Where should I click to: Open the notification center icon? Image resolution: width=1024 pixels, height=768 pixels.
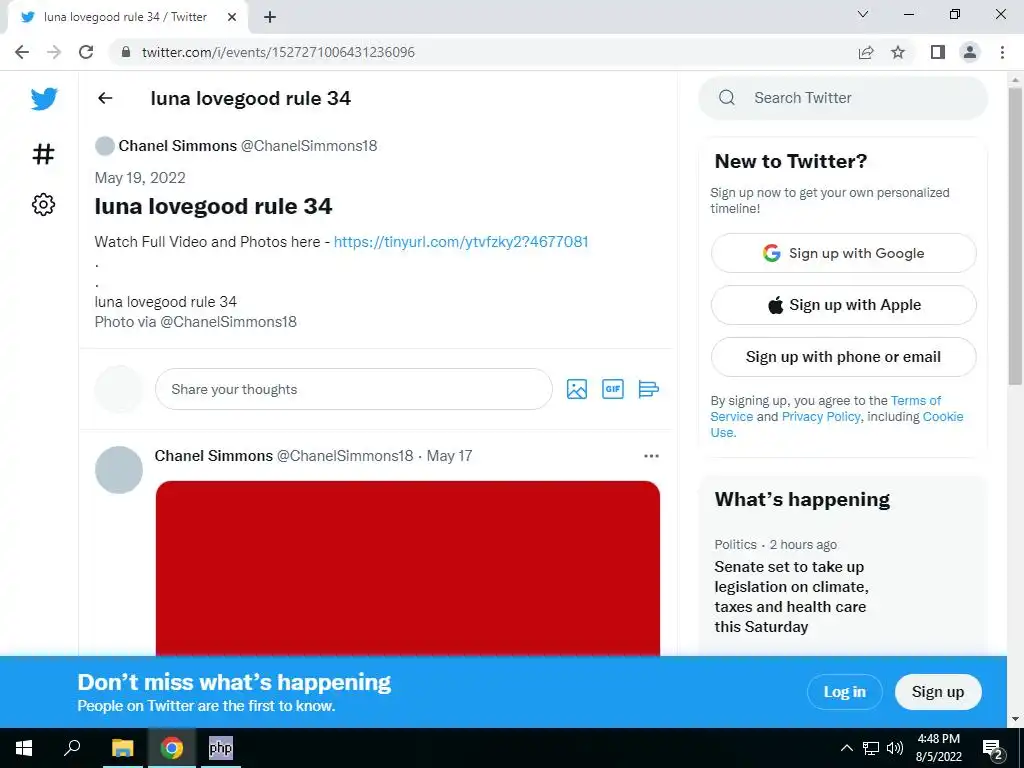993,749
